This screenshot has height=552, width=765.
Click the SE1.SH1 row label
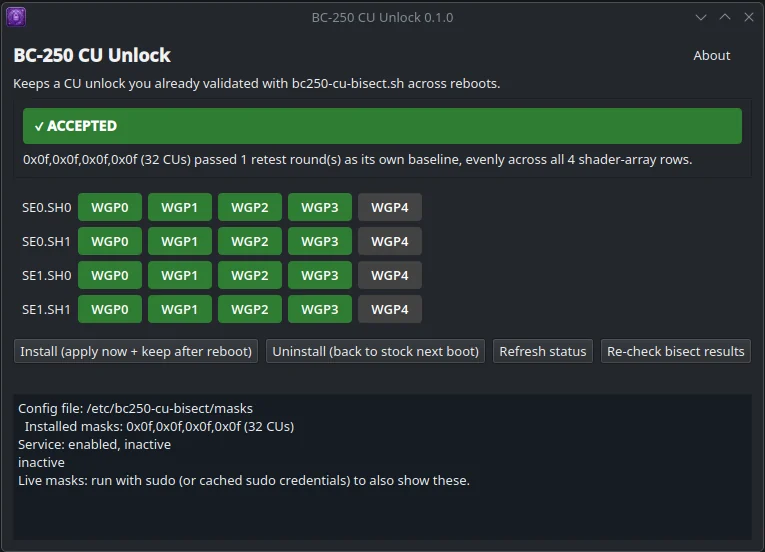click(x=46, y=309)
